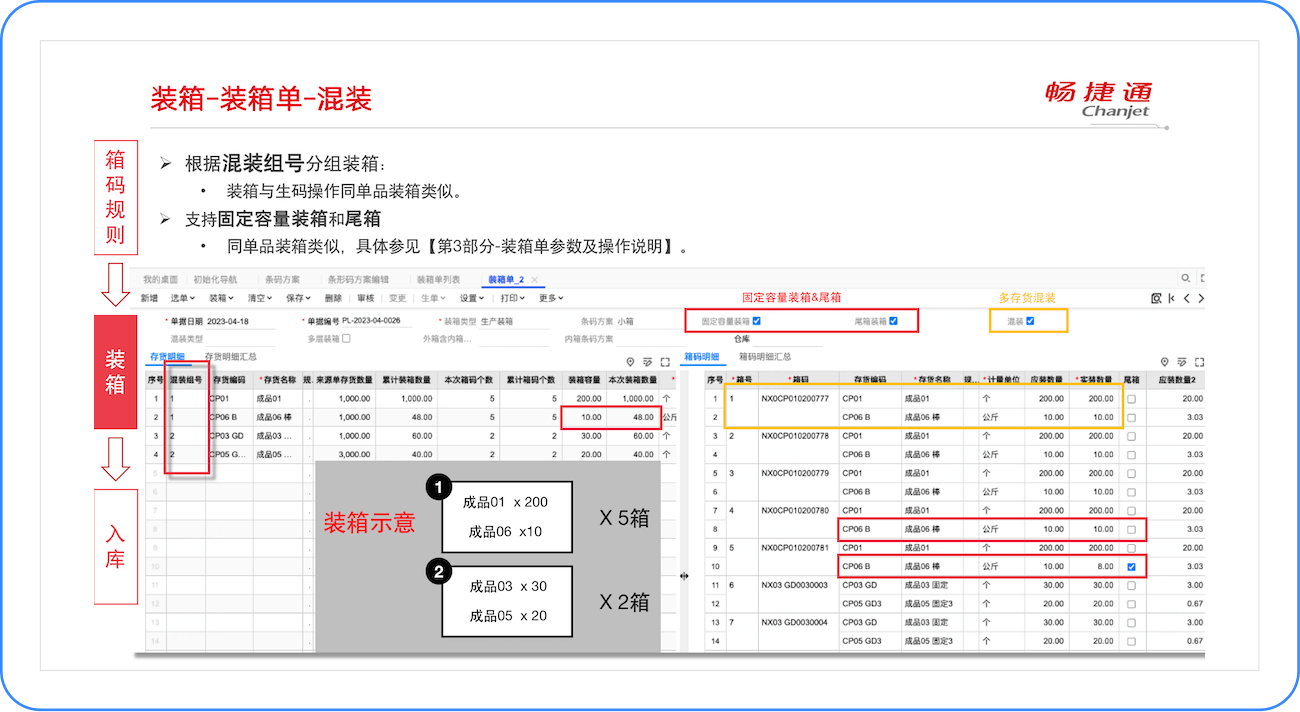Screen dimensions: 1300x712
Task: Click fullscreen icon above 箱码明细 table
Action: tap(1199, 362)
